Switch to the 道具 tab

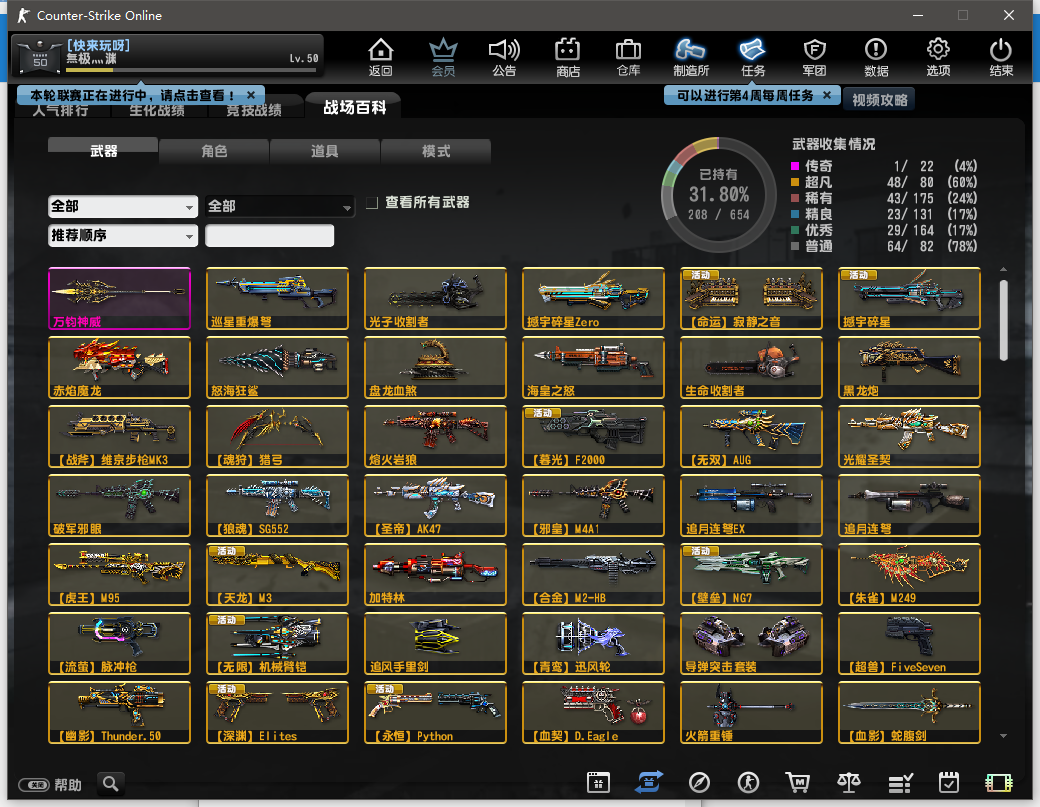pyautogui.click(x=325, y=151)
